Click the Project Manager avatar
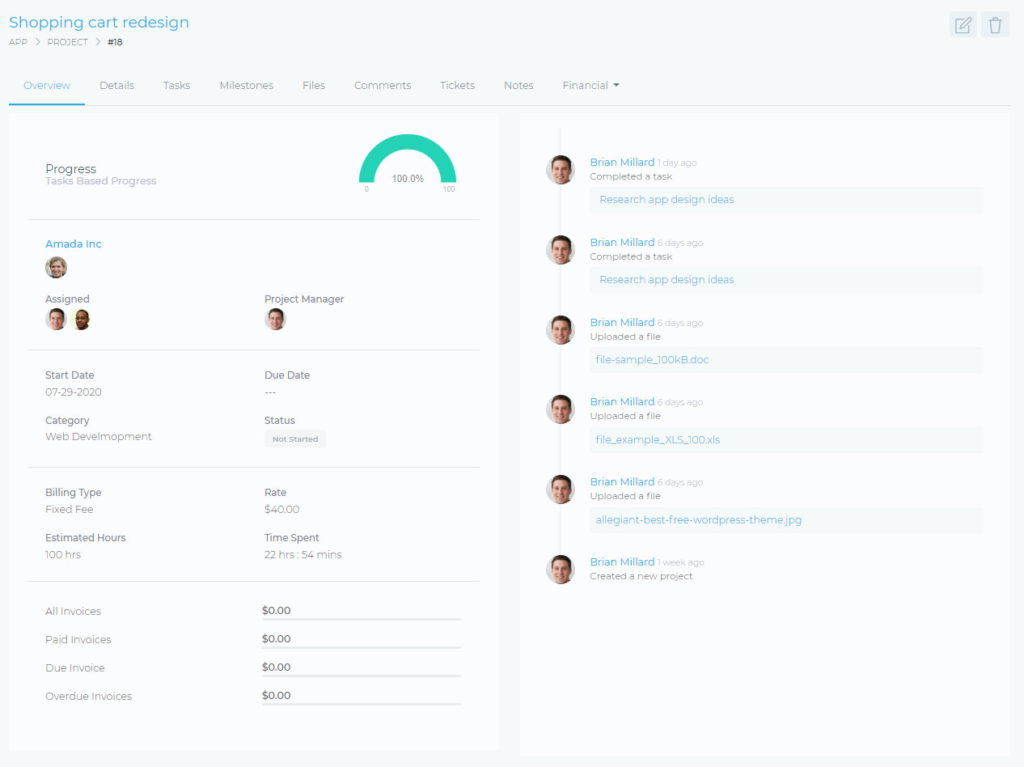1024x767 pixels. point(275,318)
